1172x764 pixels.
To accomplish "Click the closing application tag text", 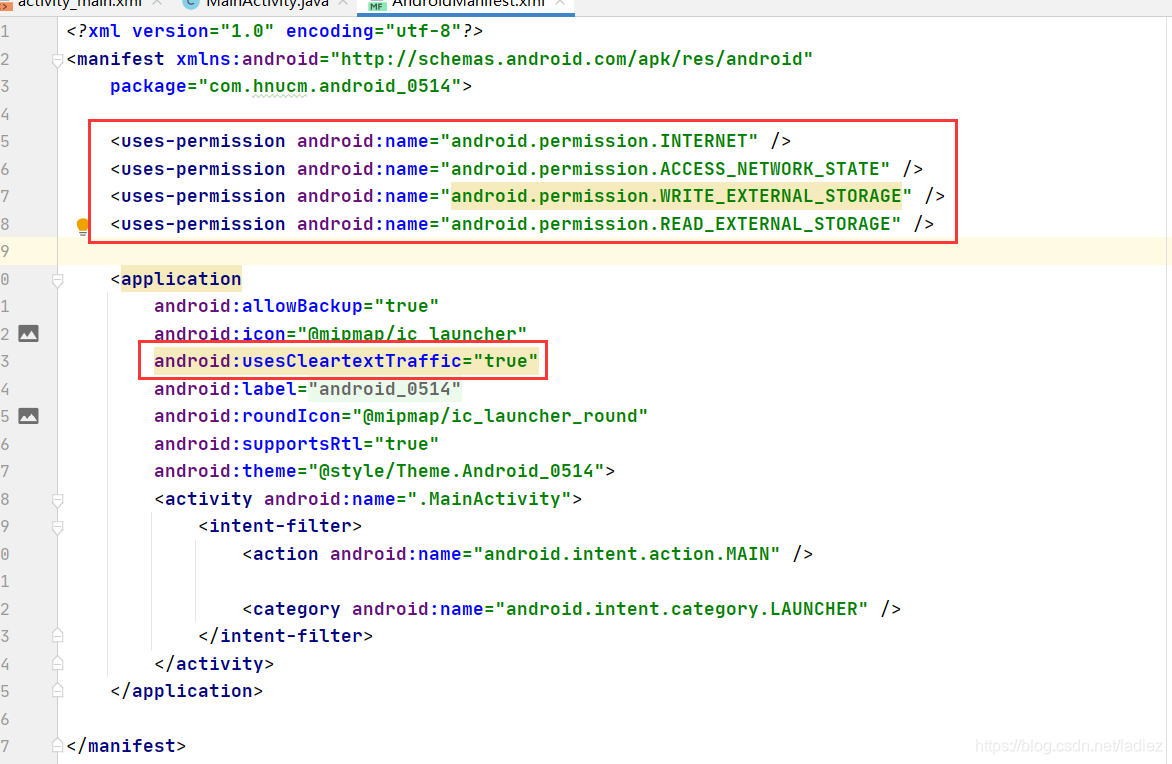I will click(x=187, y=691).
